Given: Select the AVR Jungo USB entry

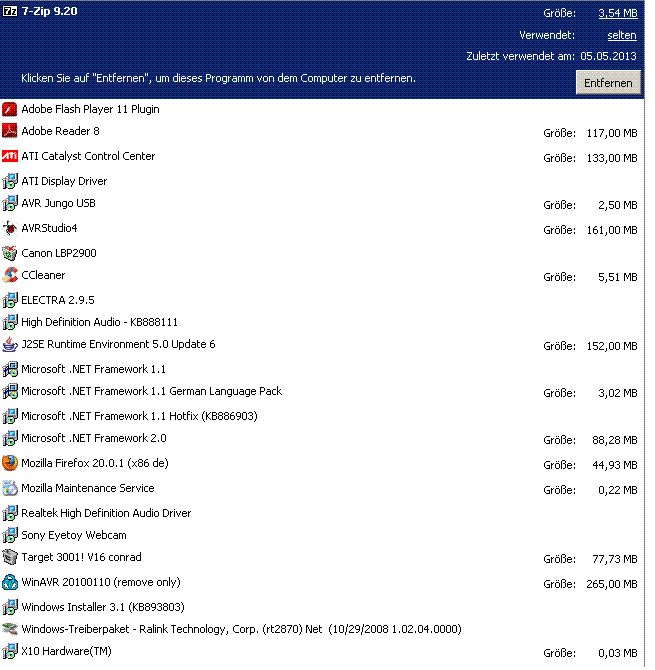Looking at the screenshot, I should pos(58,203).
